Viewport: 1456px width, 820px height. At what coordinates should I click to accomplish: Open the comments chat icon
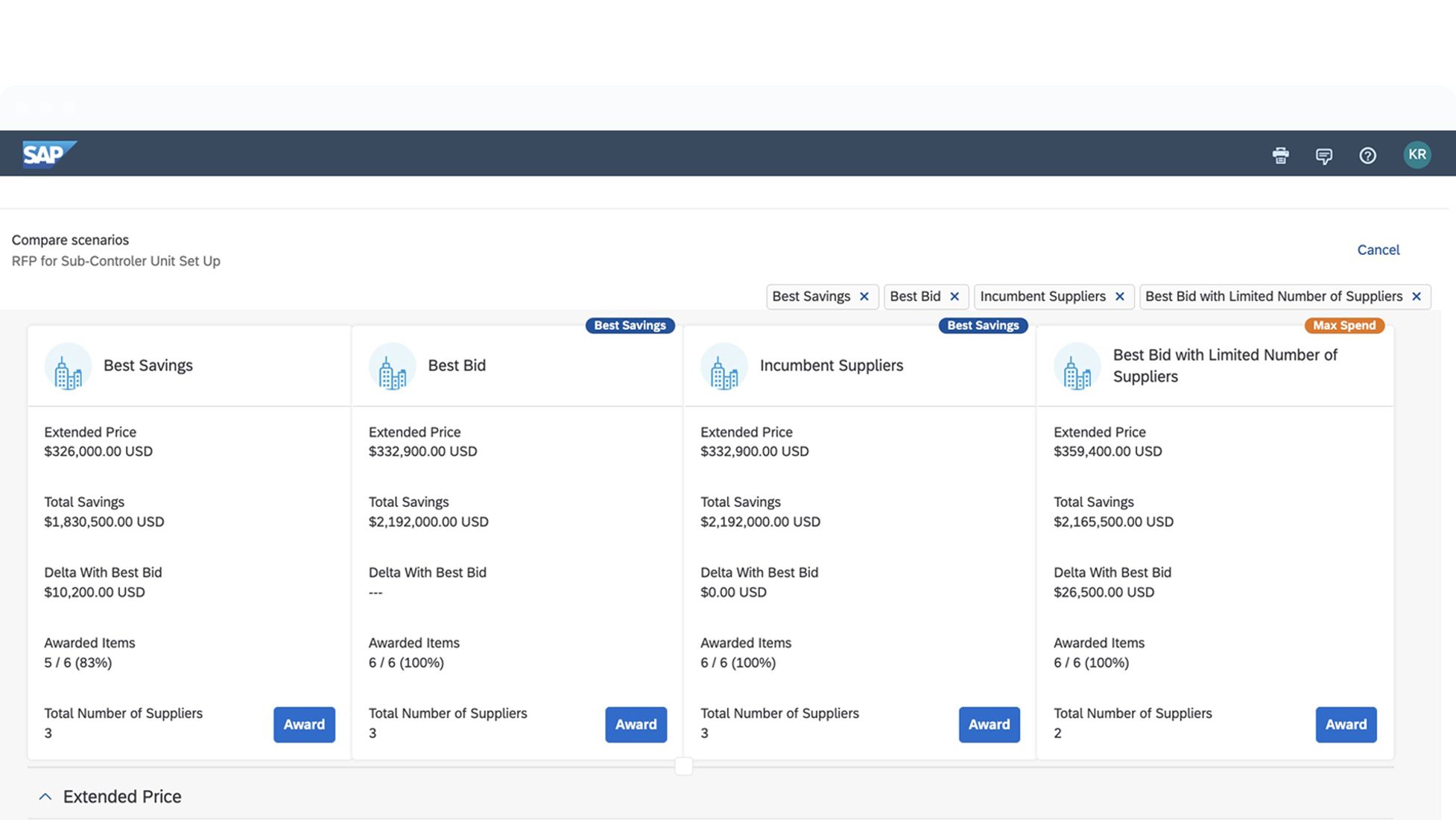click(x=1323, y=155)
